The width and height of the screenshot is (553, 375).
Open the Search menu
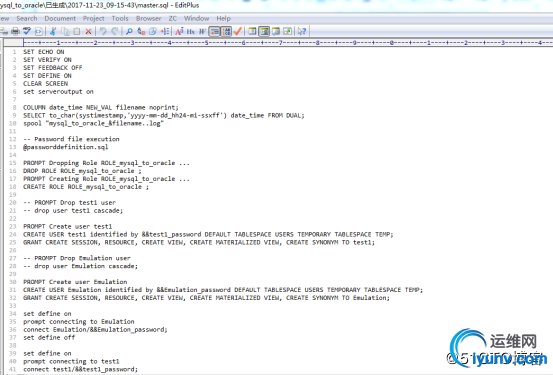click(26, 18)
